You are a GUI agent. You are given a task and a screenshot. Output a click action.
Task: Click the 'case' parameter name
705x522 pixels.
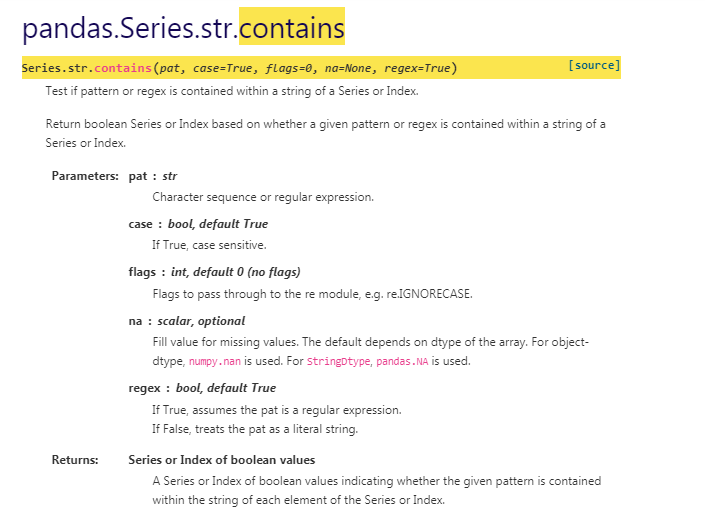(140, 224)
